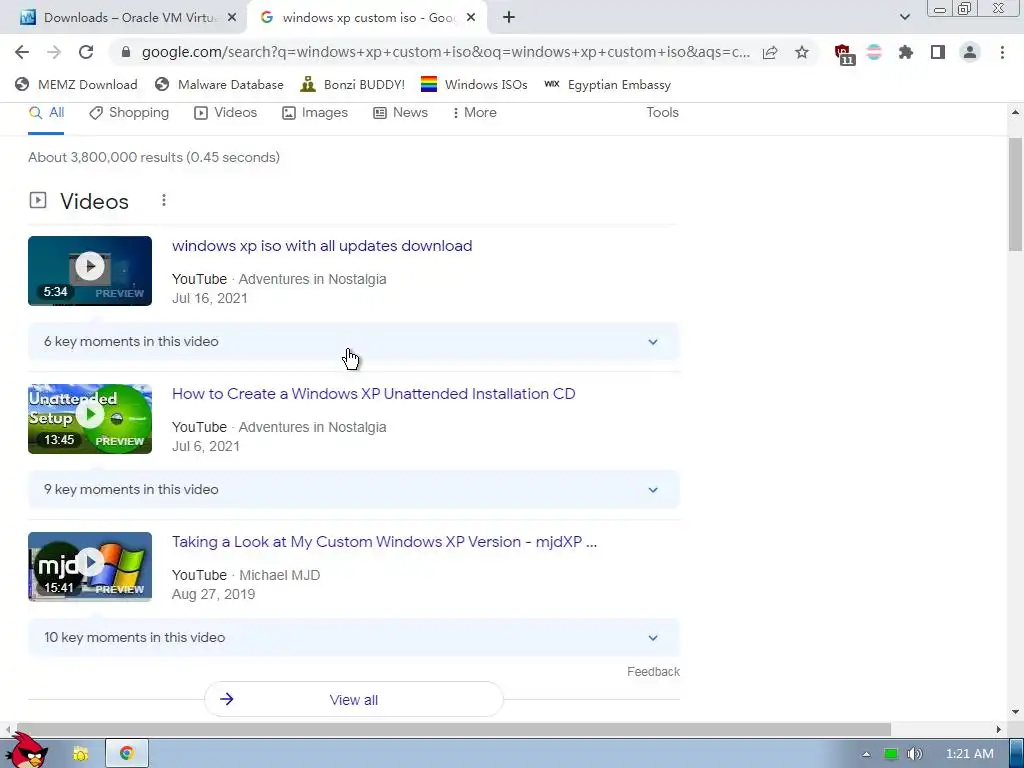Switch to Images results
1024x768 pixels.
315,112
